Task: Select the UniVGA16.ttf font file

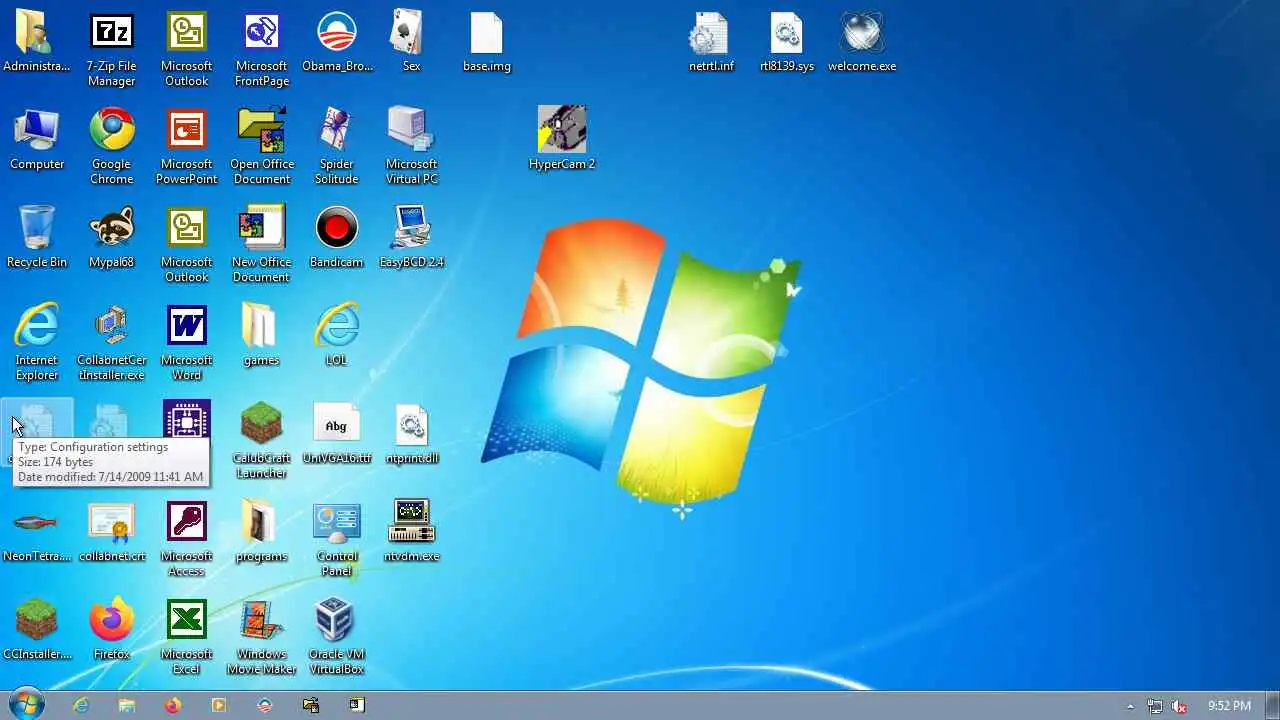Action: pos(336,433)
